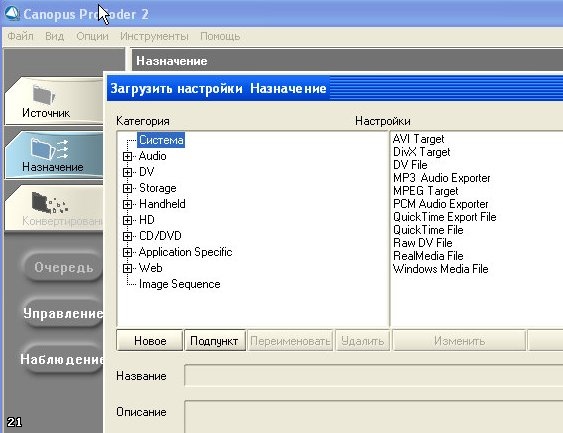Choose the DV File preset
563x433 pixels.
(410, 165)
